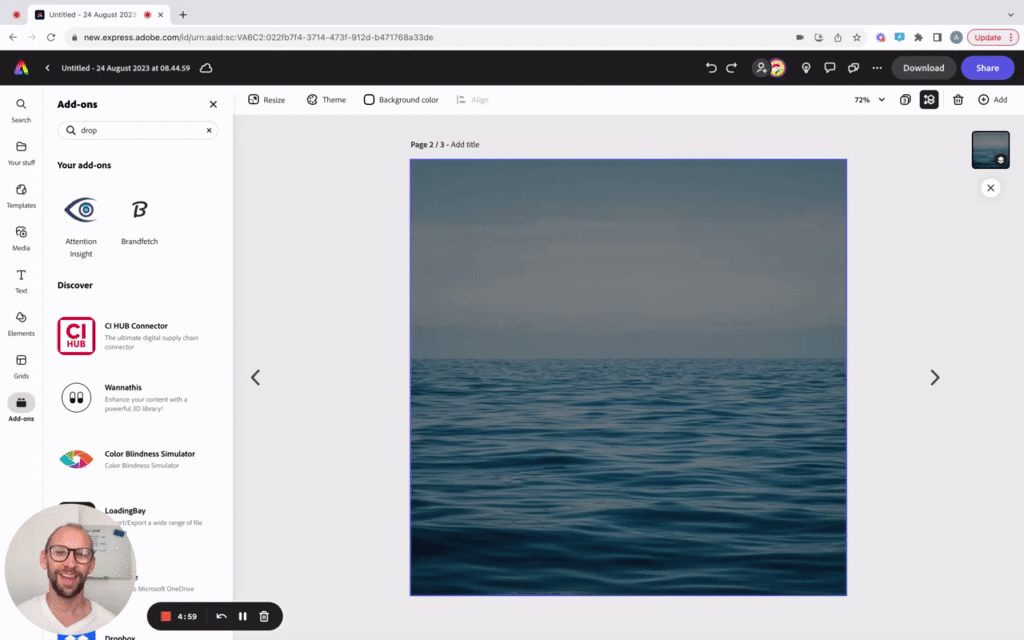This screenshot has height=640, width=1024.
Task: Open the Update button's dropdown arrow
Action: tap(1009, 36)
